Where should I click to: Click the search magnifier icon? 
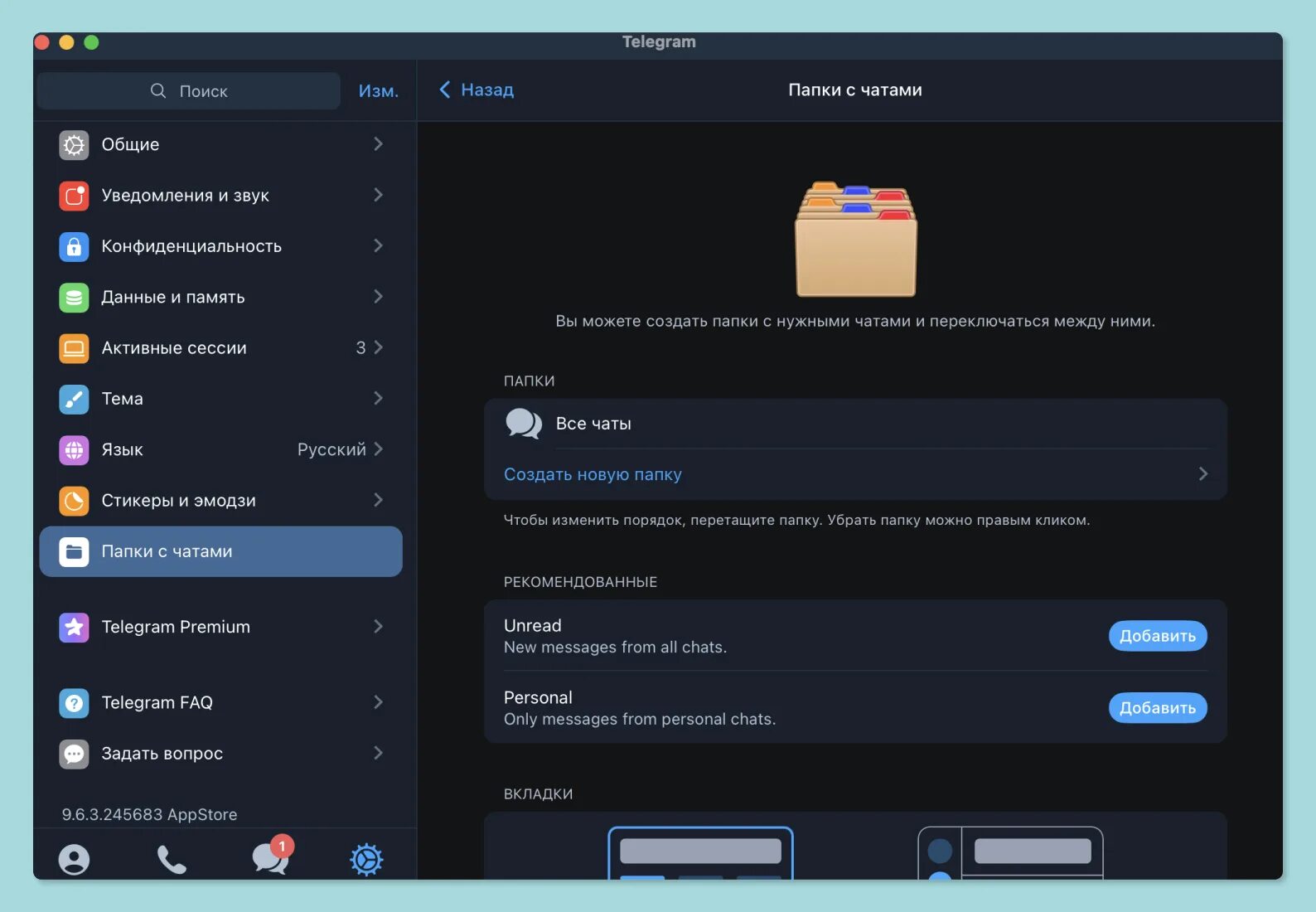pos(158,90)
